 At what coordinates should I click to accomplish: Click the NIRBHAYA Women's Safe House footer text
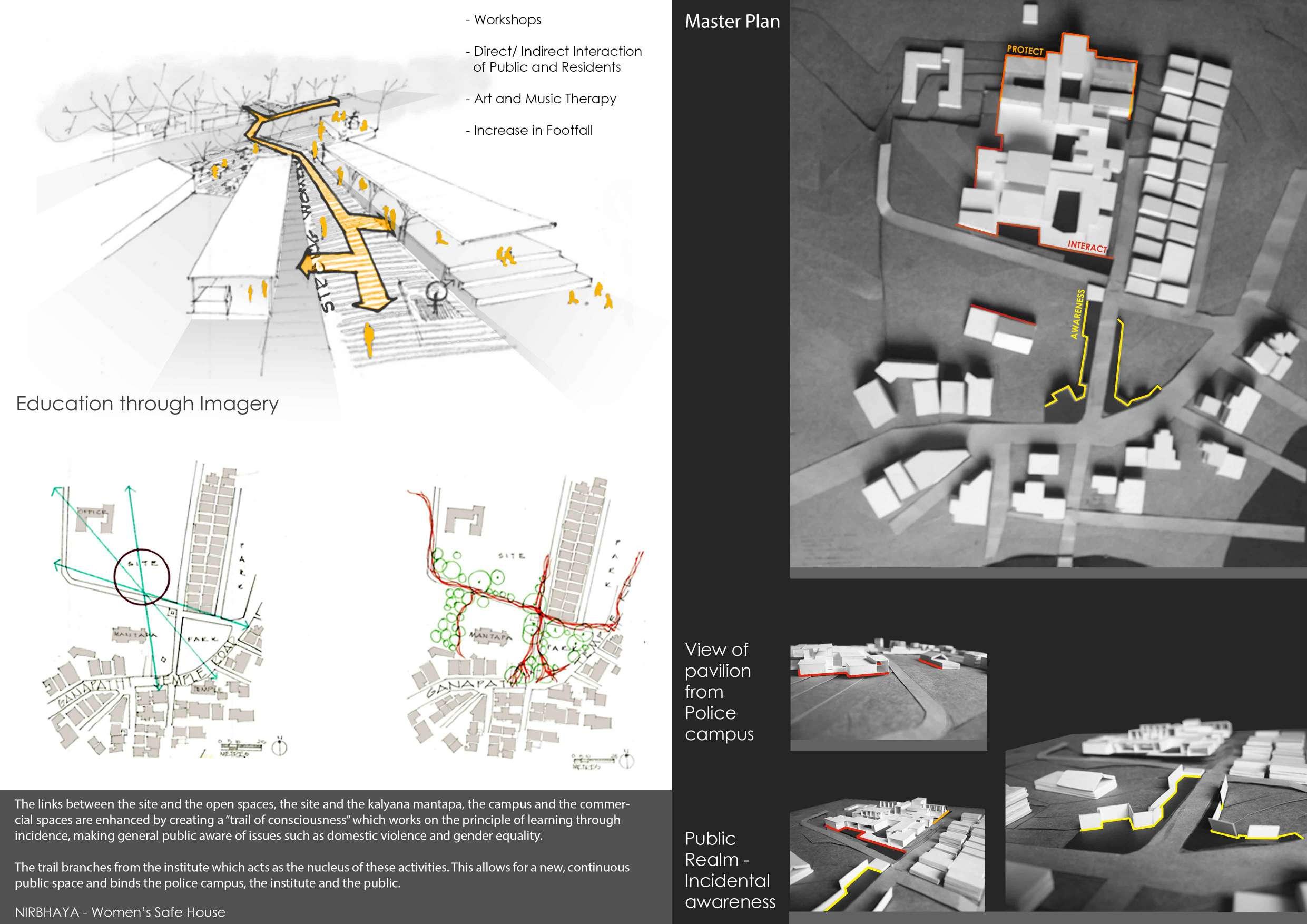pos(120,912)
